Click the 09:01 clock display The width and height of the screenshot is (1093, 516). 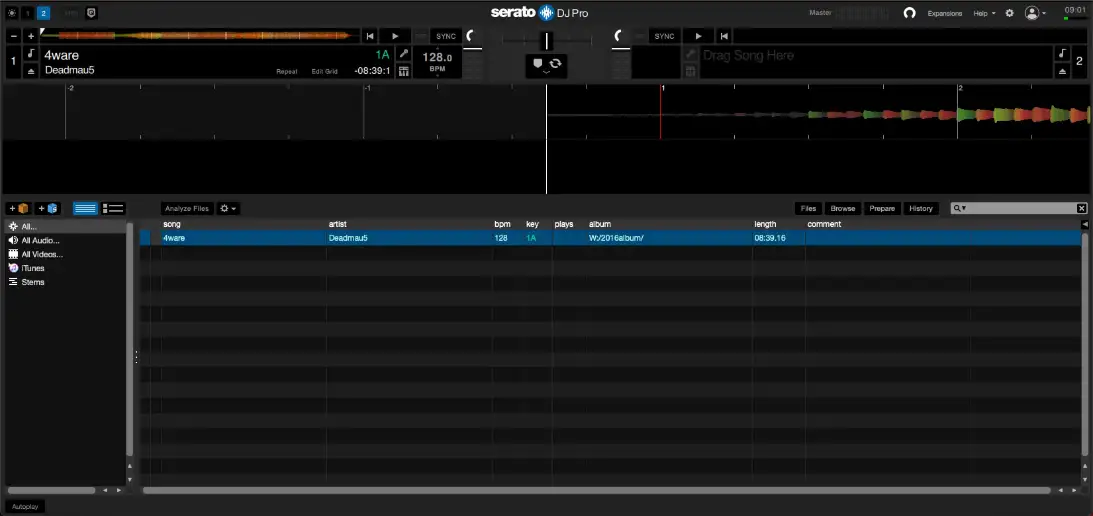pos(1074,10)
